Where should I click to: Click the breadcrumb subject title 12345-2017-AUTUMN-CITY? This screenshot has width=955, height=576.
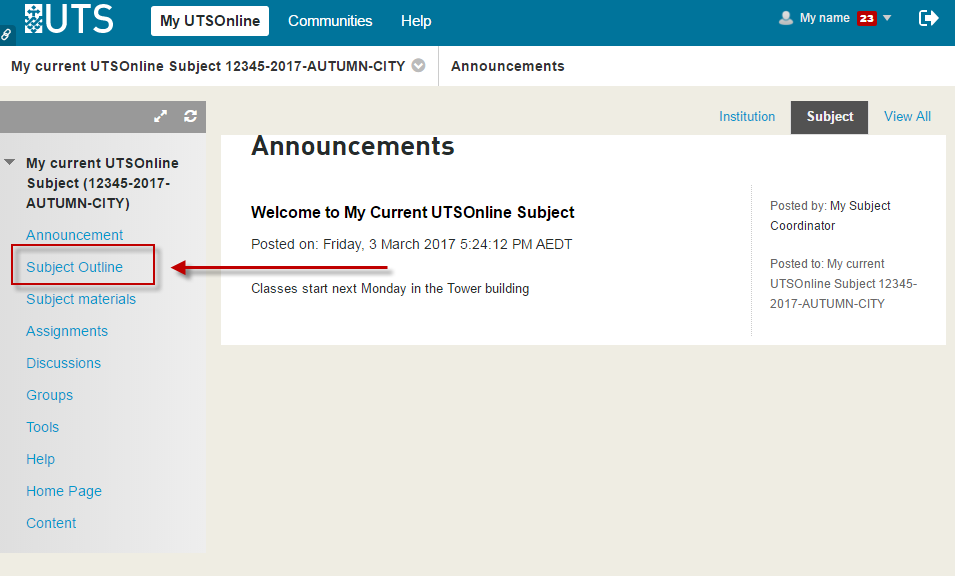(x=208, y=66)
